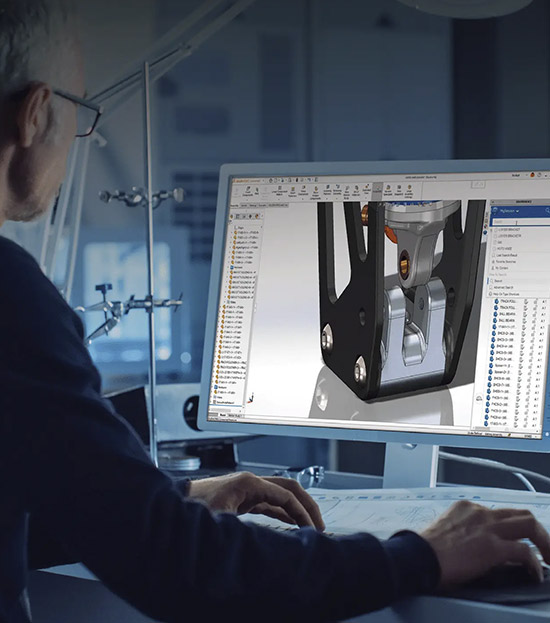Open Large Assembly Settings
This screenshot has width=550, height=623.
tap(409, 192)
